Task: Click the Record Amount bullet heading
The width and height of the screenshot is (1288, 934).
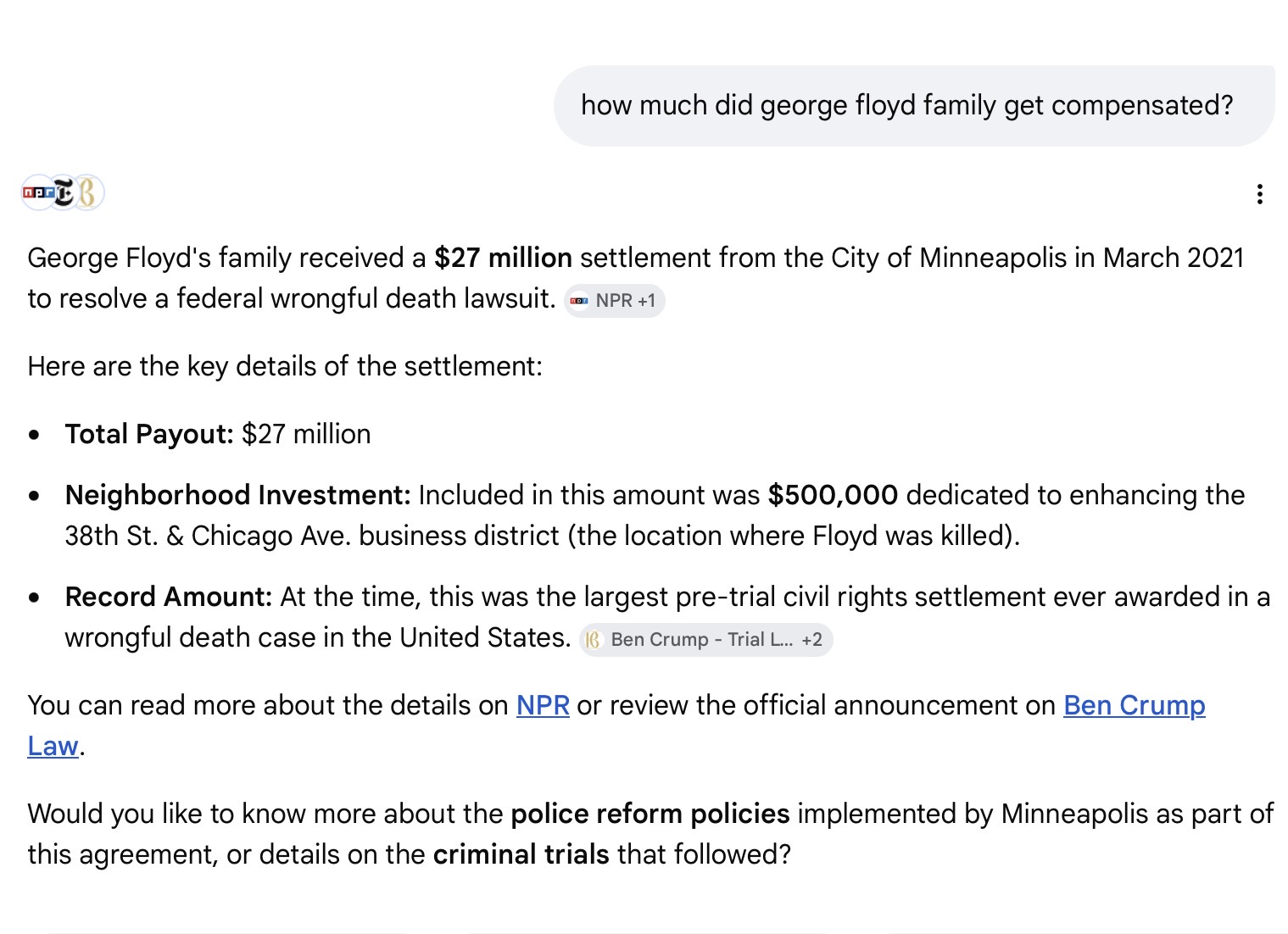Action: (x=169, y=597)
